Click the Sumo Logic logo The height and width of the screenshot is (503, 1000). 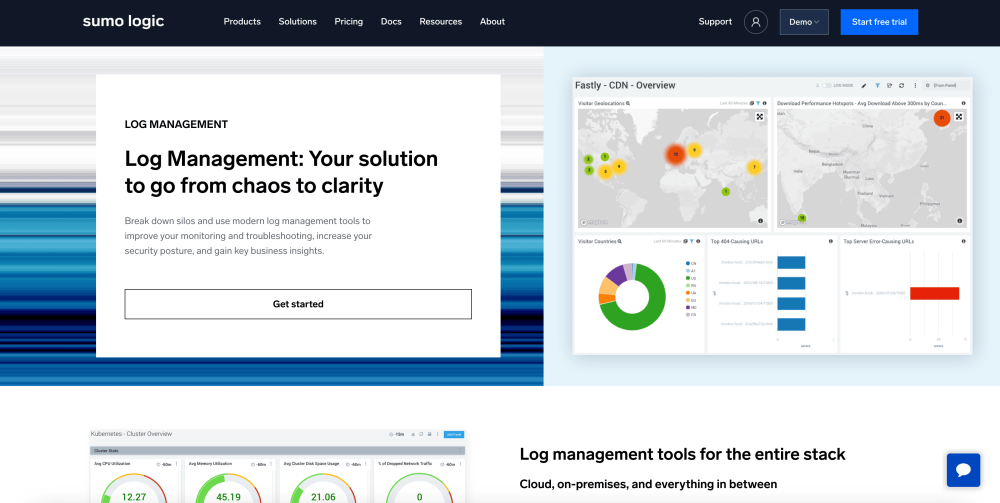[x=123, y=22]
